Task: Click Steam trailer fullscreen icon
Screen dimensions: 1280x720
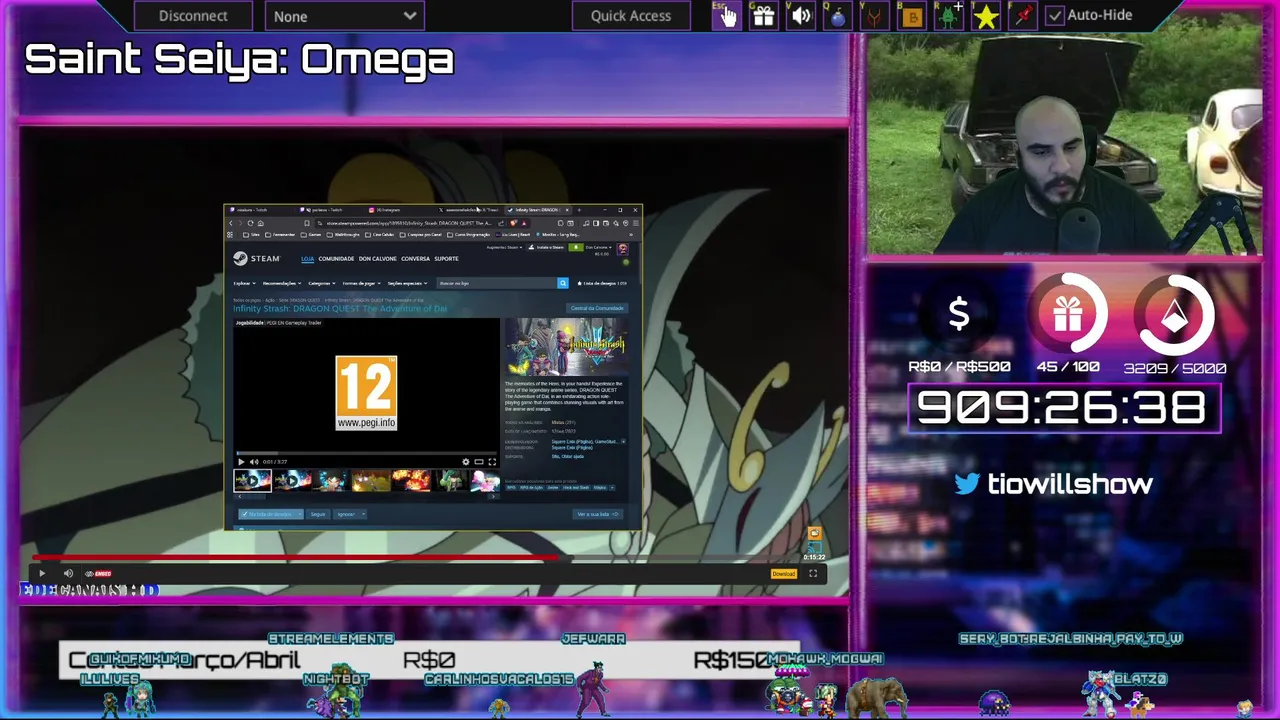Action: pos(492,462)
